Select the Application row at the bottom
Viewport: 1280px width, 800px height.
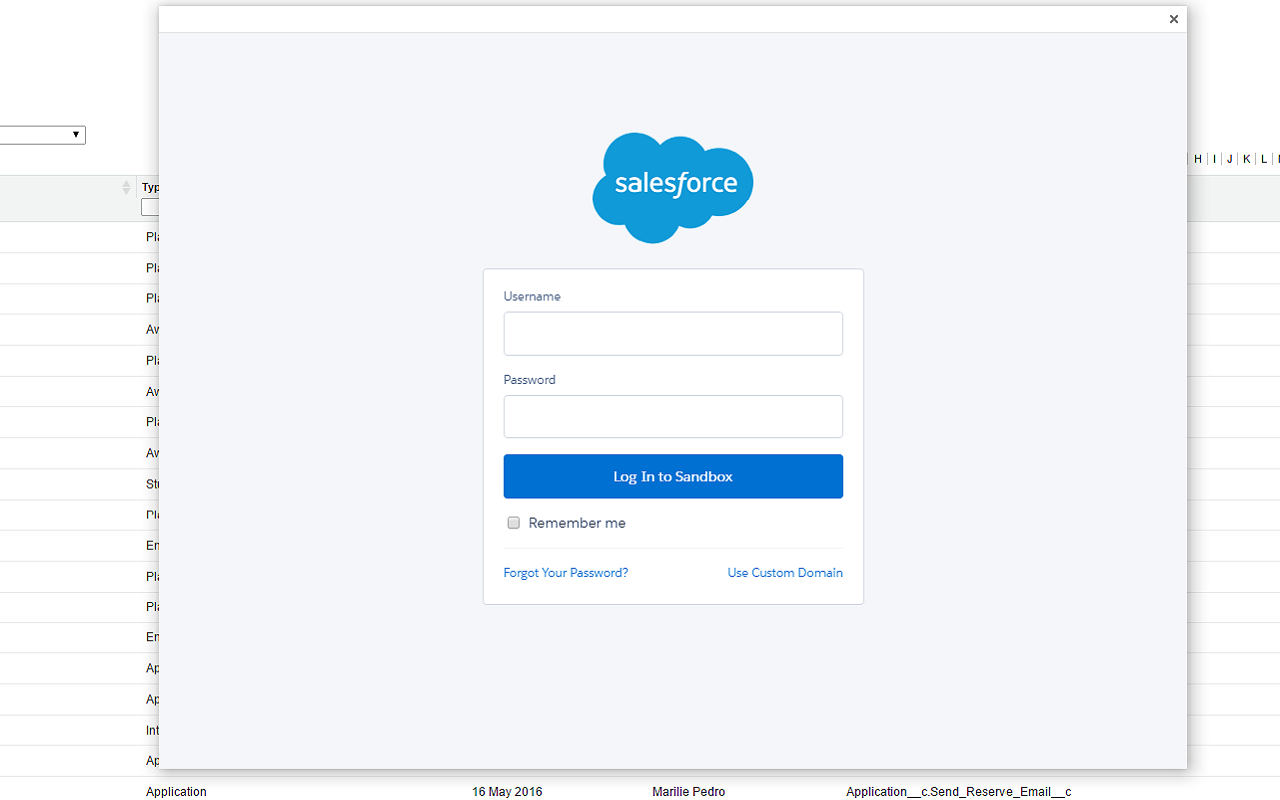[176, 791]
